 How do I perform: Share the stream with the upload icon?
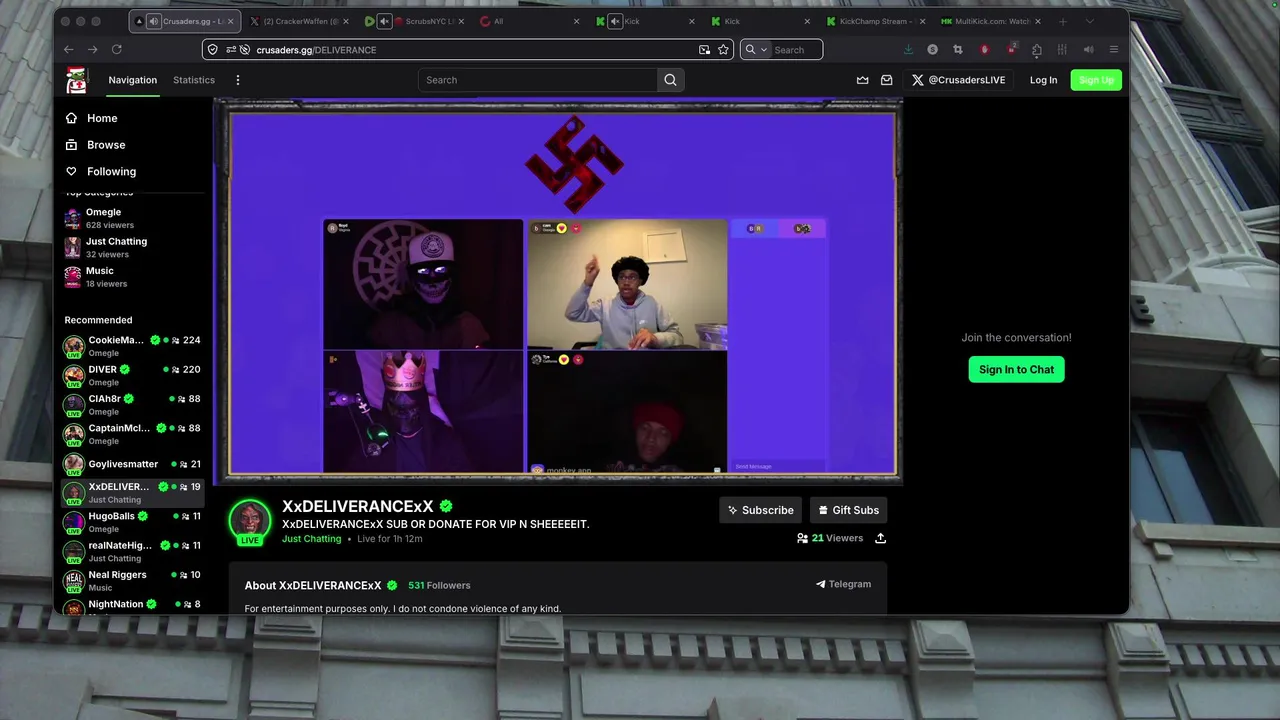[x=880, y=538]
